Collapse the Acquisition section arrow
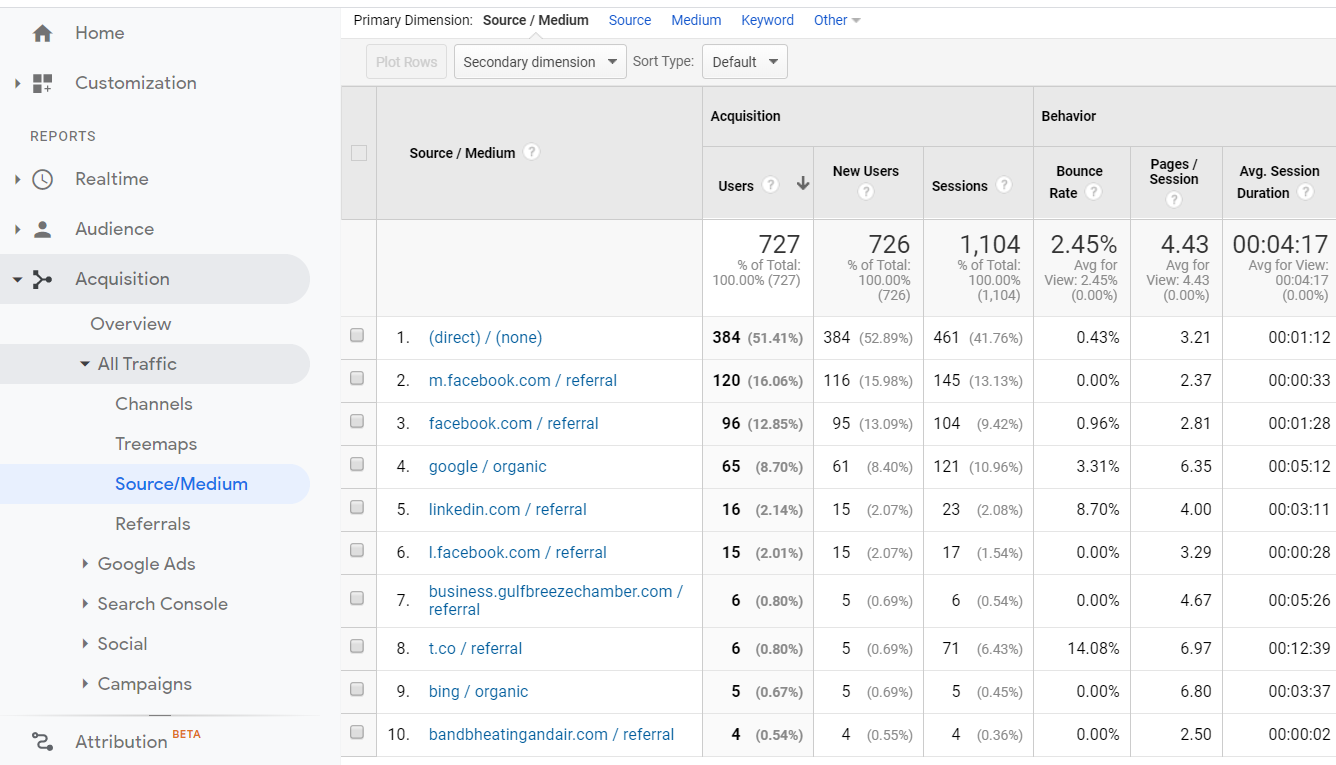The width and height of the screenshot is (1336, 765). click(17, 279)
